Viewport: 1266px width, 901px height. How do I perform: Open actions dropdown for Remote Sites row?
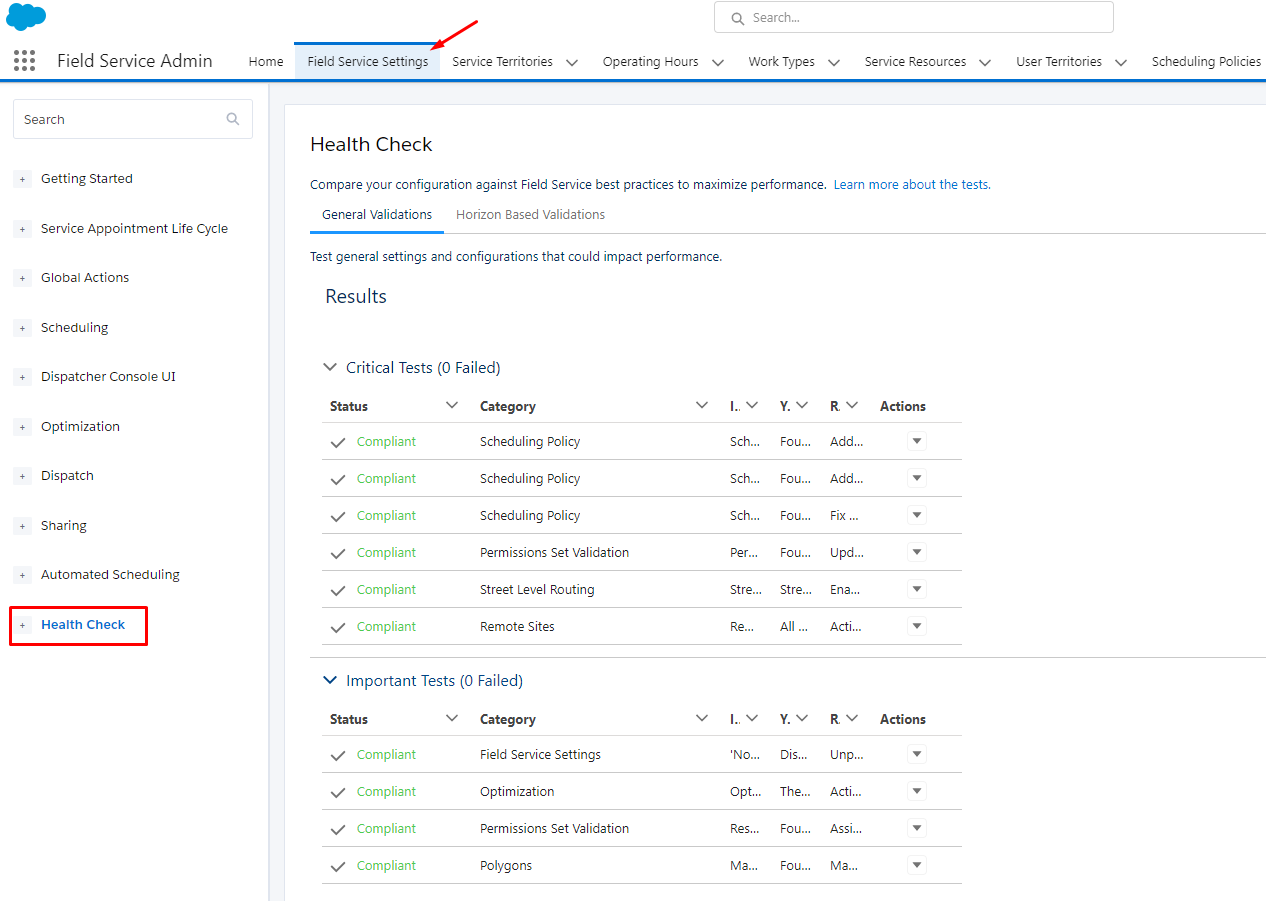click(x=917, y=626)
